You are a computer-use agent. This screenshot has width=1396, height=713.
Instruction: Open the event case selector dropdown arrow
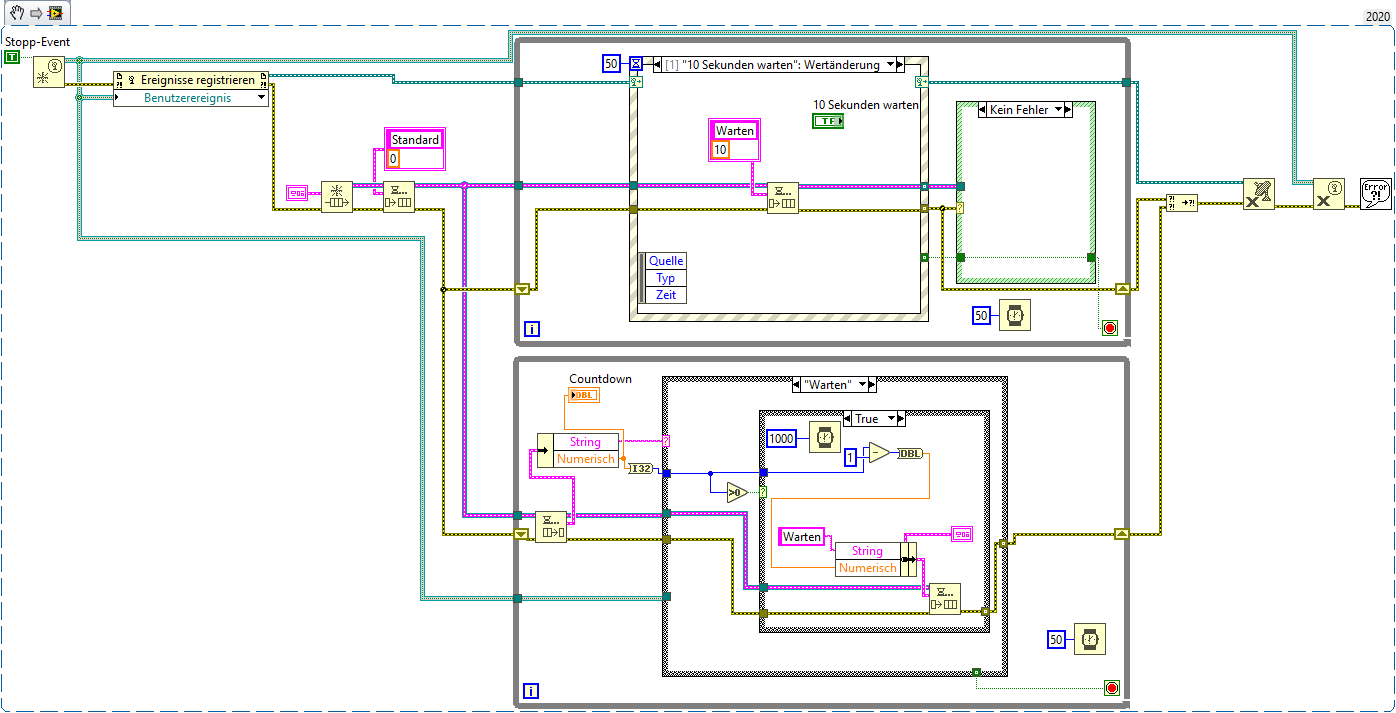click(x=889, y=64)
